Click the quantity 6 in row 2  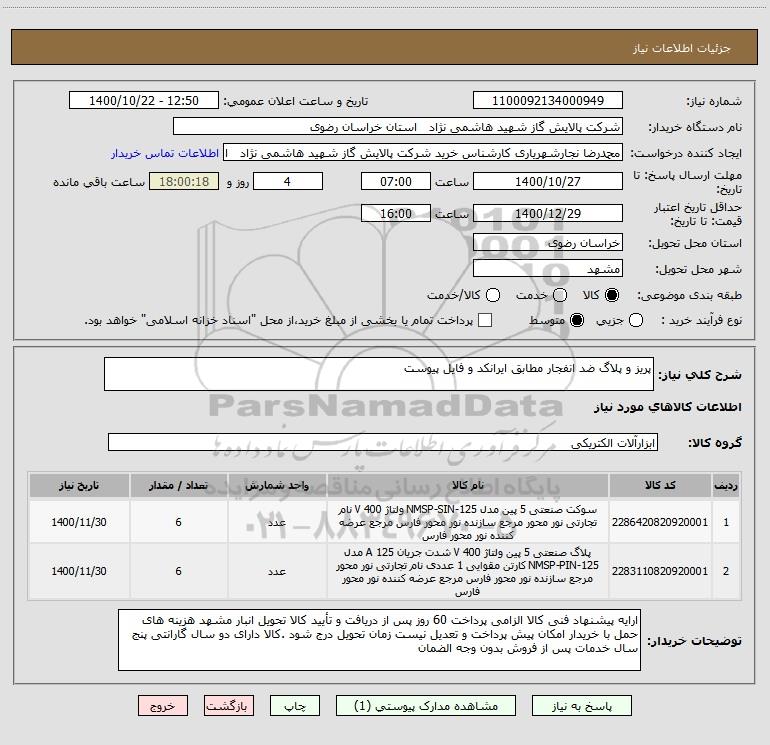click(x=178, y=571)
